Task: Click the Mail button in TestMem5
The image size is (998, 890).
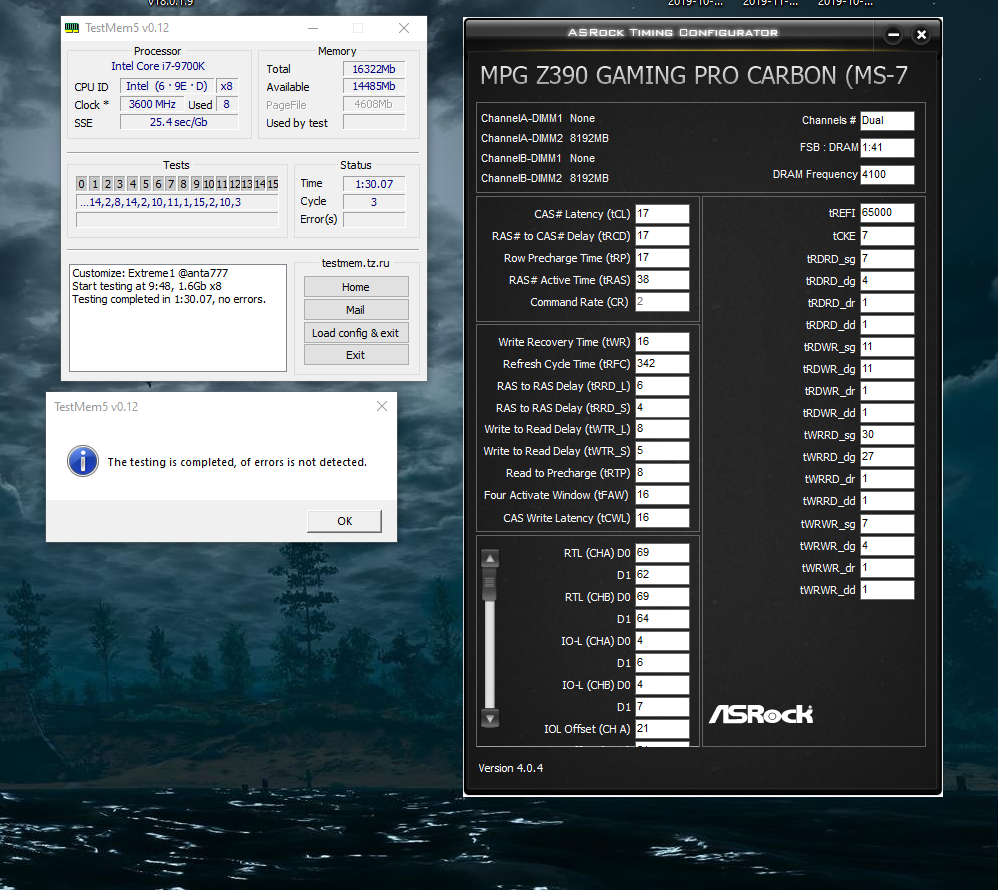Action: 356,310
